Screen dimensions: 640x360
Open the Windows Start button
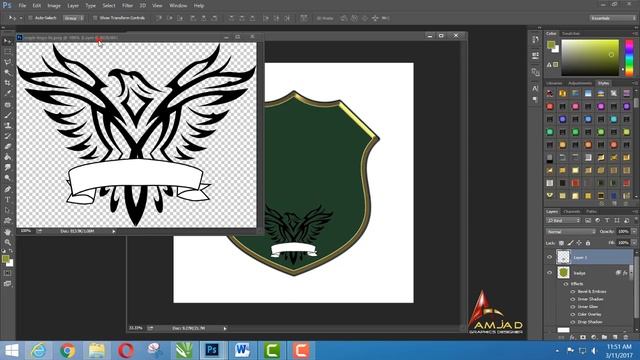(11, 350)
